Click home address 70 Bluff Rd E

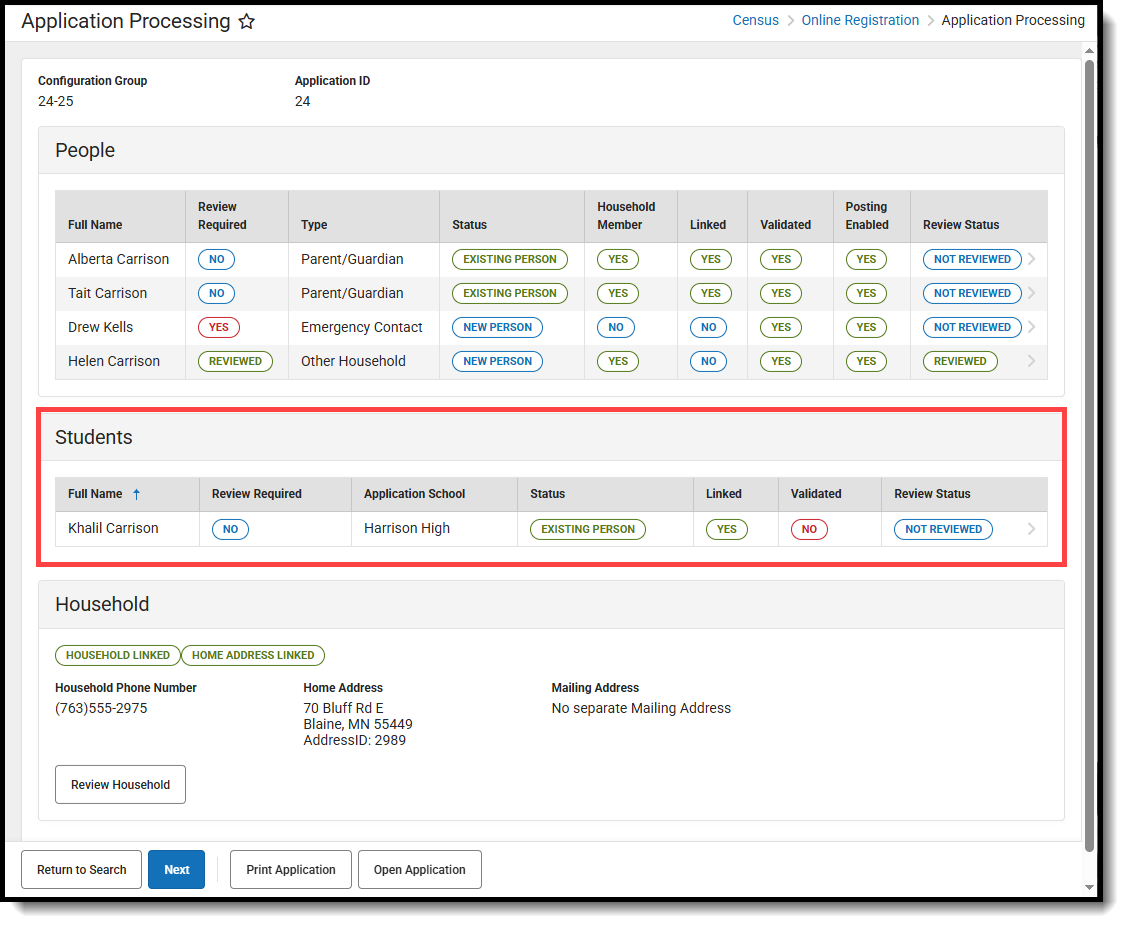pos(343,708)
